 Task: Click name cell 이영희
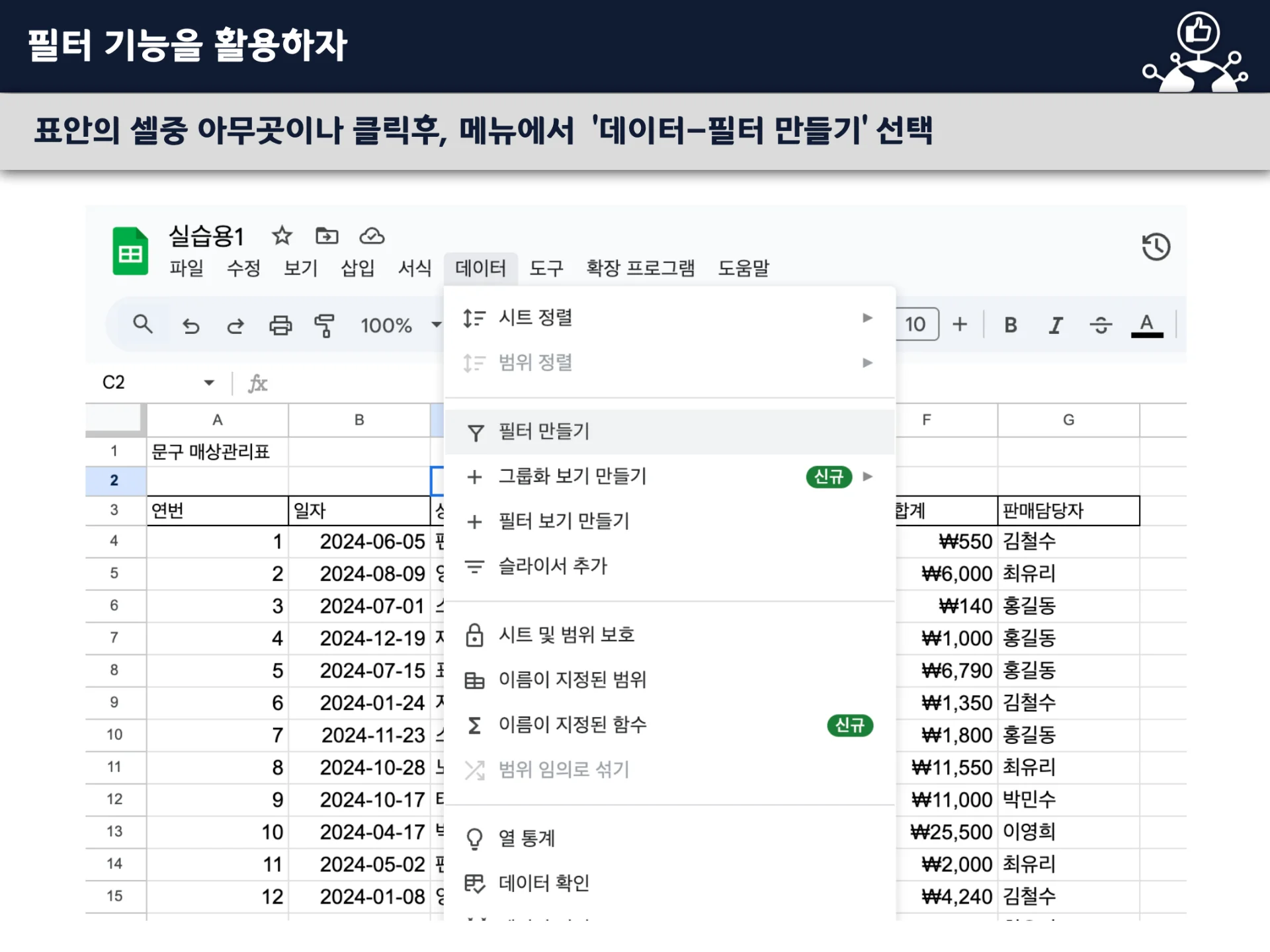(1069, 832)
